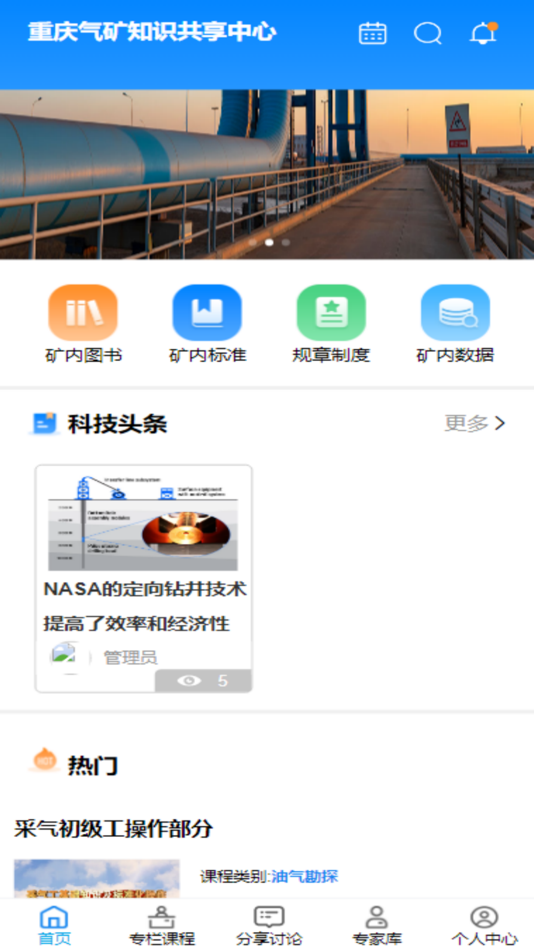Image resolution: width=534 pixels, height=950 pixels.
Task: Open the 矿内图书 orange book icon
Action: [x=83, y=313]
